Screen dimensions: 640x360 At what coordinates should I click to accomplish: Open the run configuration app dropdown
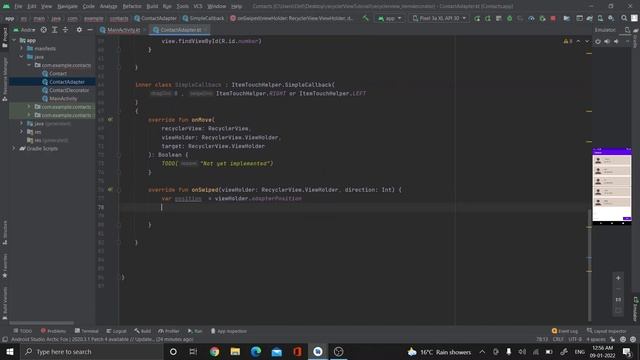pyautogui.click(x=390, y=18)
